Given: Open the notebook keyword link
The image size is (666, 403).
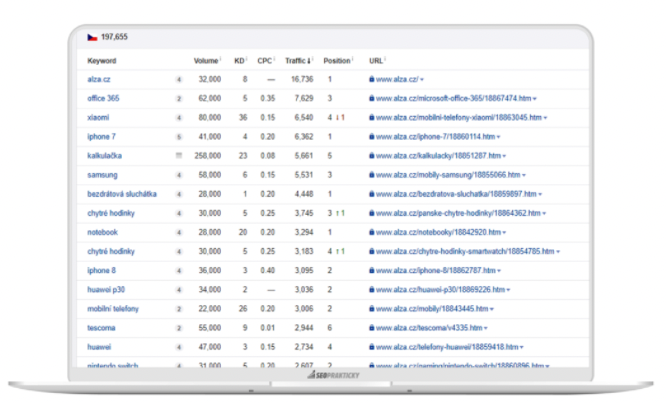Looking at the screenshot, I should click(x=102, y=232).
